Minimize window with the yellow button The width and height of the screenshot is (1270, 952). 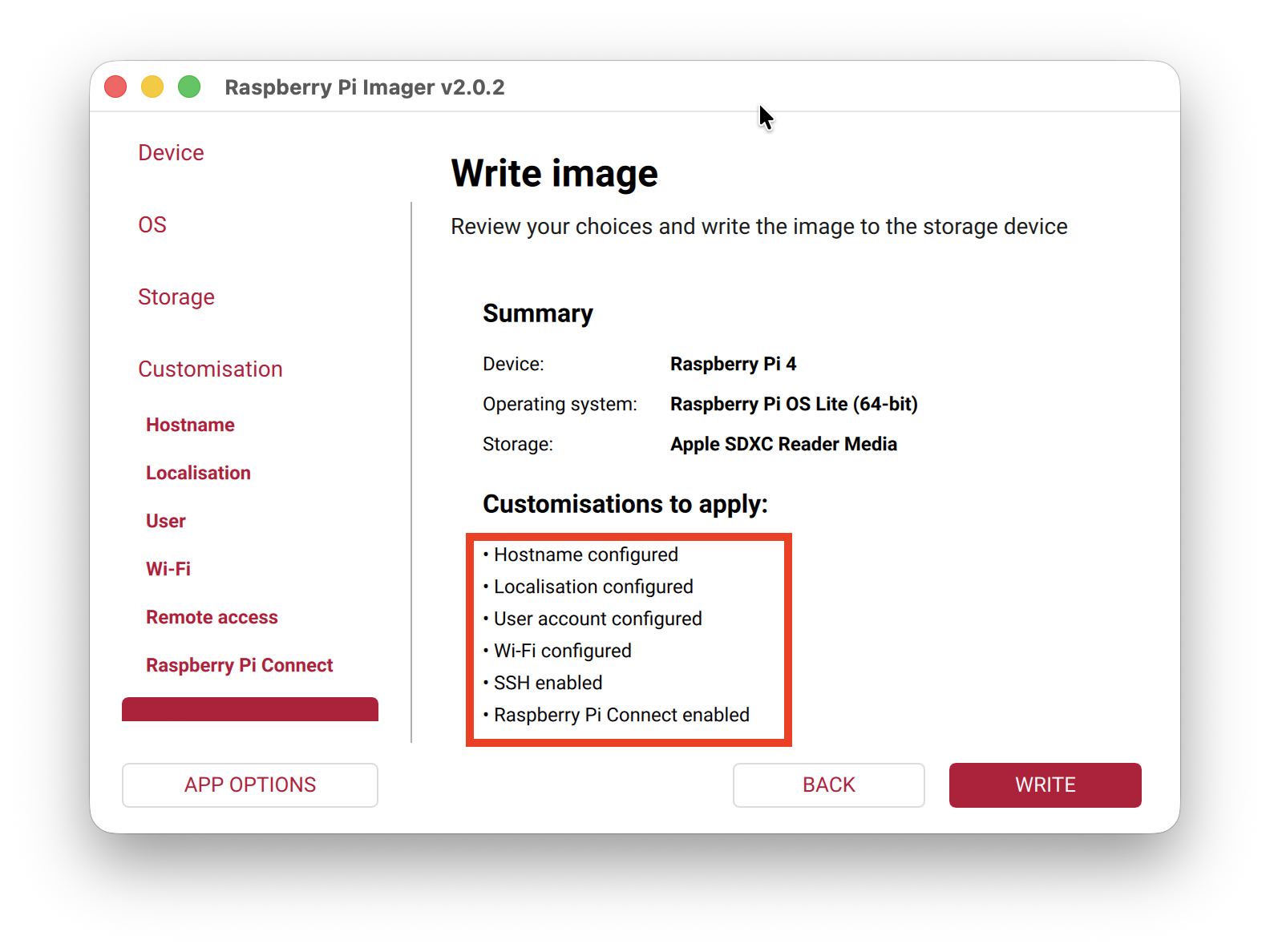(152, 87)
